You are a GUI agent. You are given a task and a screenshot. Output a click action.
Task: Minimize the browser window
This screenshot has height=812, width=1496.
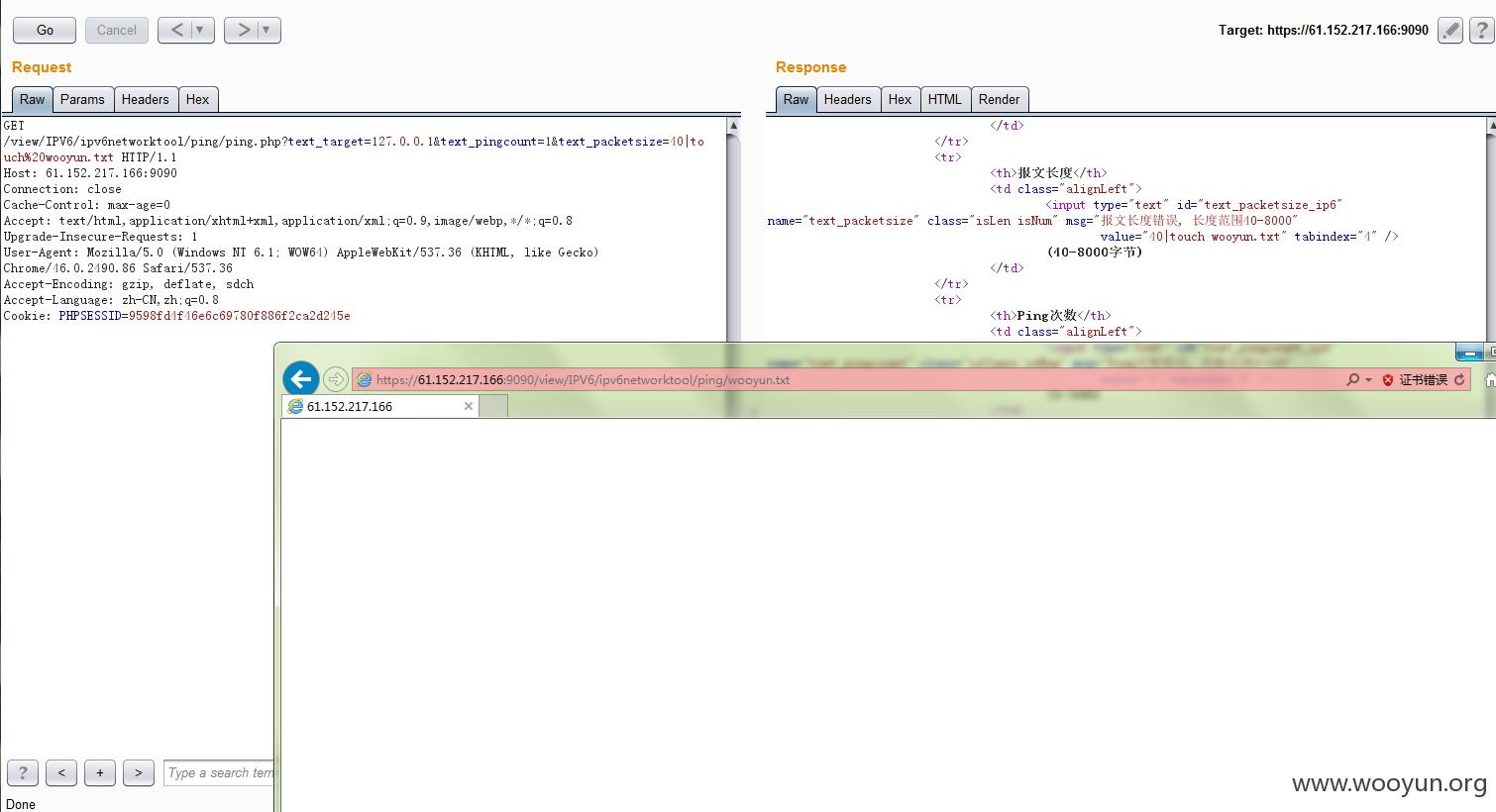coord(1469,353)
